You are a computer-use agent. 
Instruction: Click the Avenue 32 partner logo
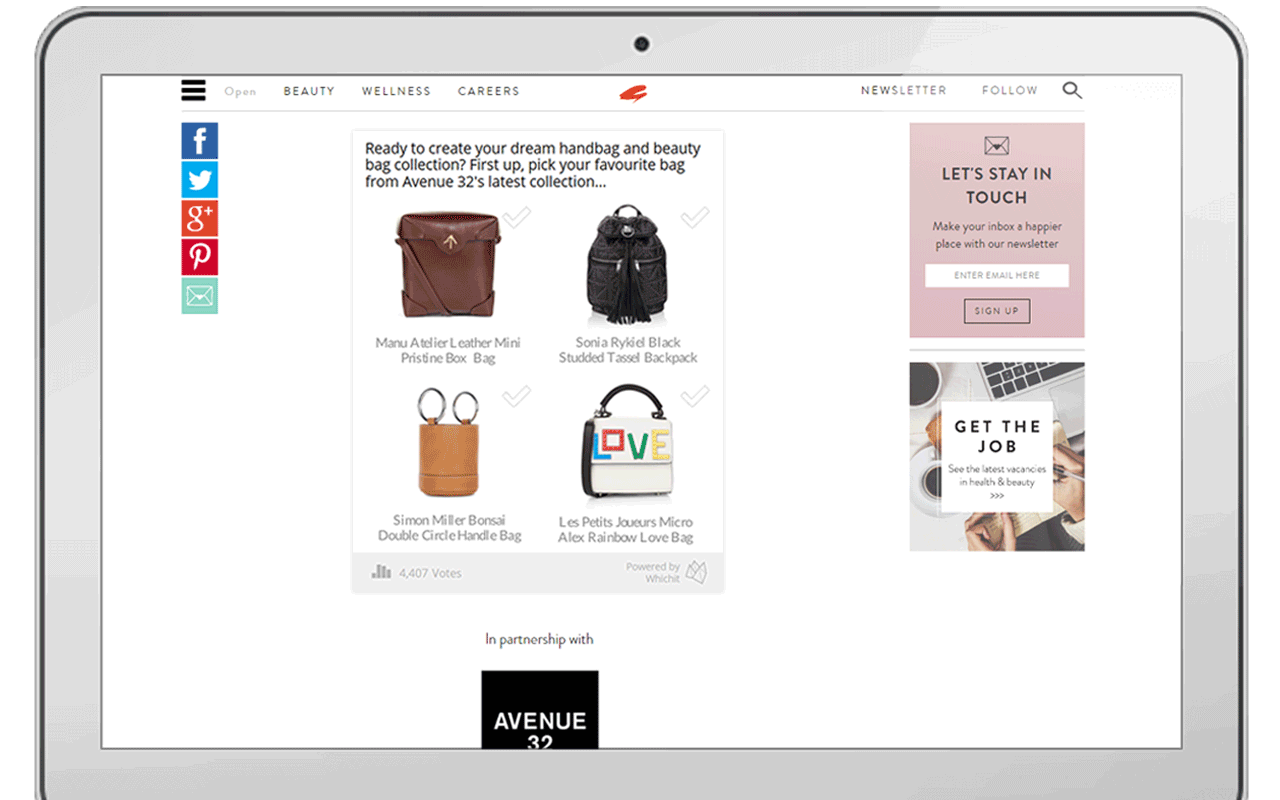click(x=540, y=710)
